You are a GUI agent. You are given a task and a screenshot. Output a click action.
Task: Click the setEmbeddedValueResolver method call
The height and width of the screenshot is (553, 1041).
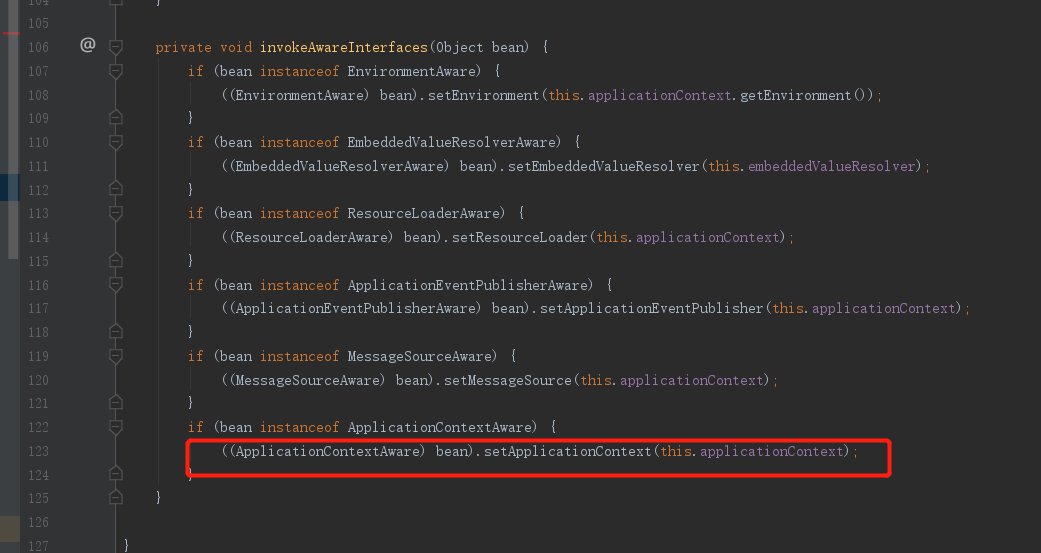(x=603, y=166)
